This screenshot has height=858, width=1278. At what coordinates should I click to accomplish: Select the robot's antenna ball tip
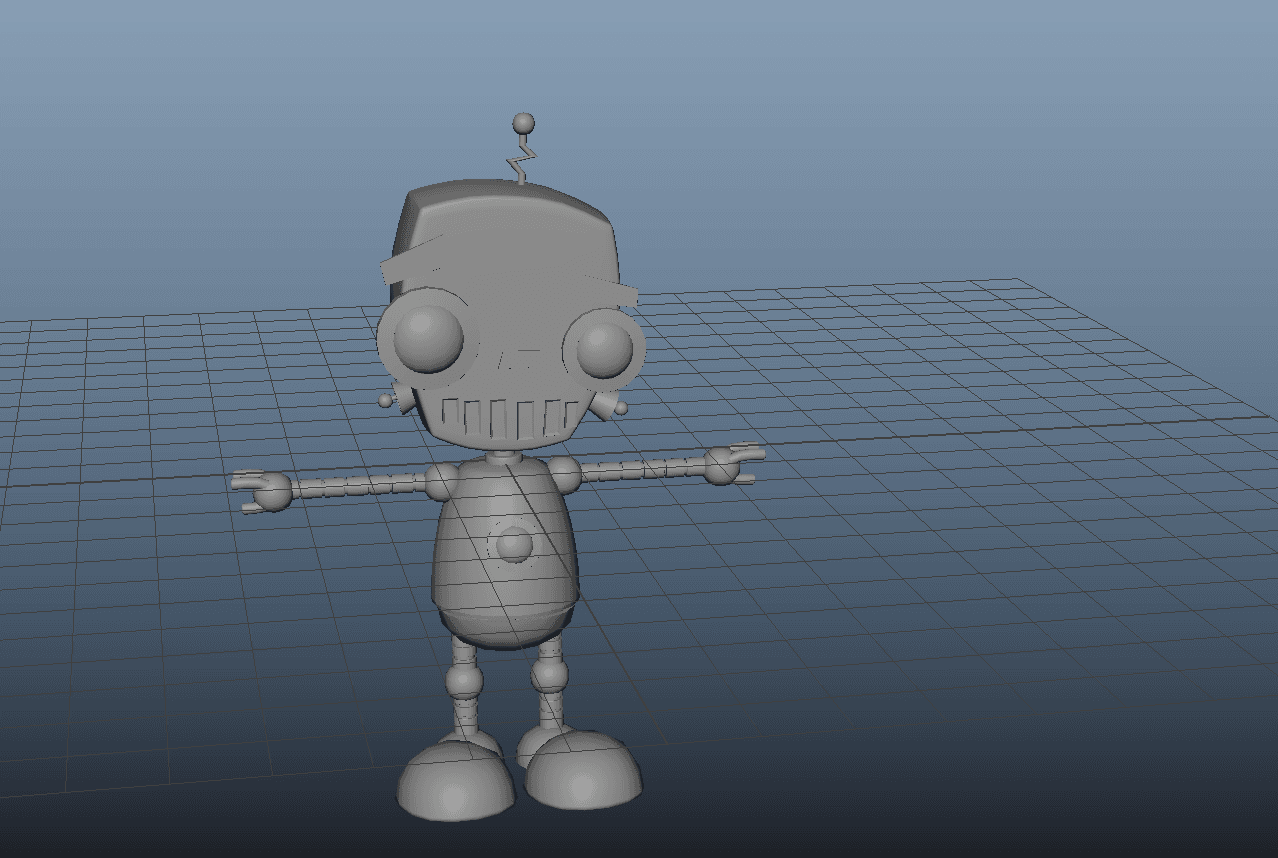pos(523,123)
